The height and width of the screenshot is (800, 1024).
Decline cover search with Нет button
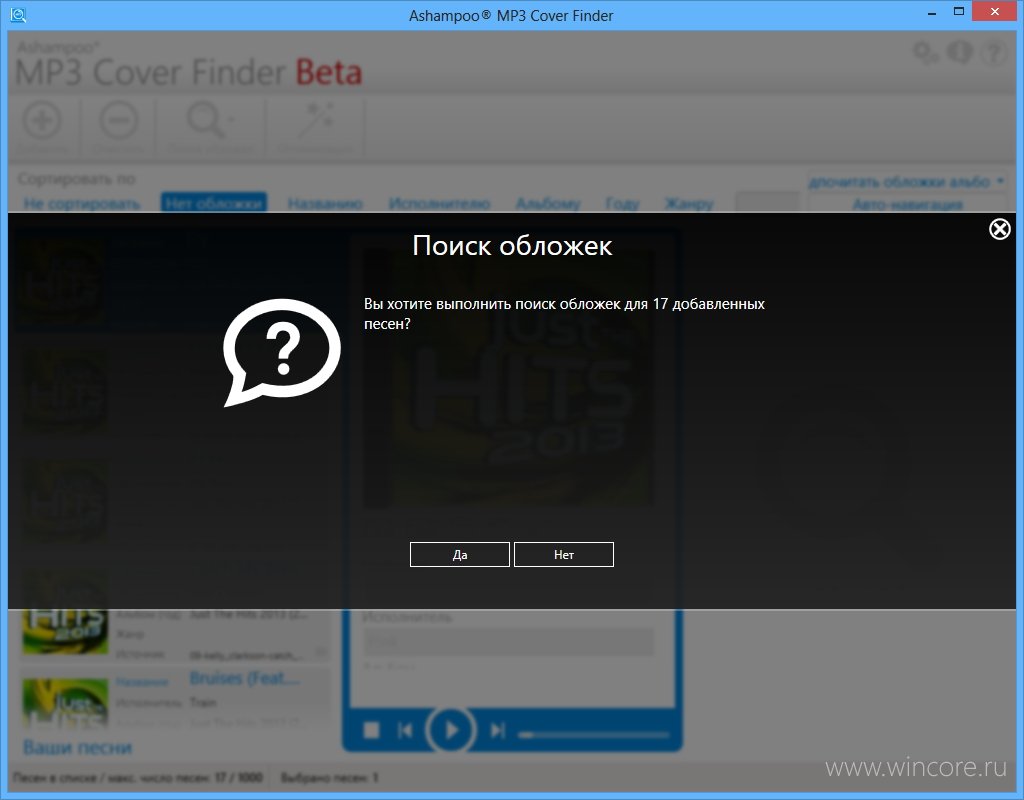564,554
